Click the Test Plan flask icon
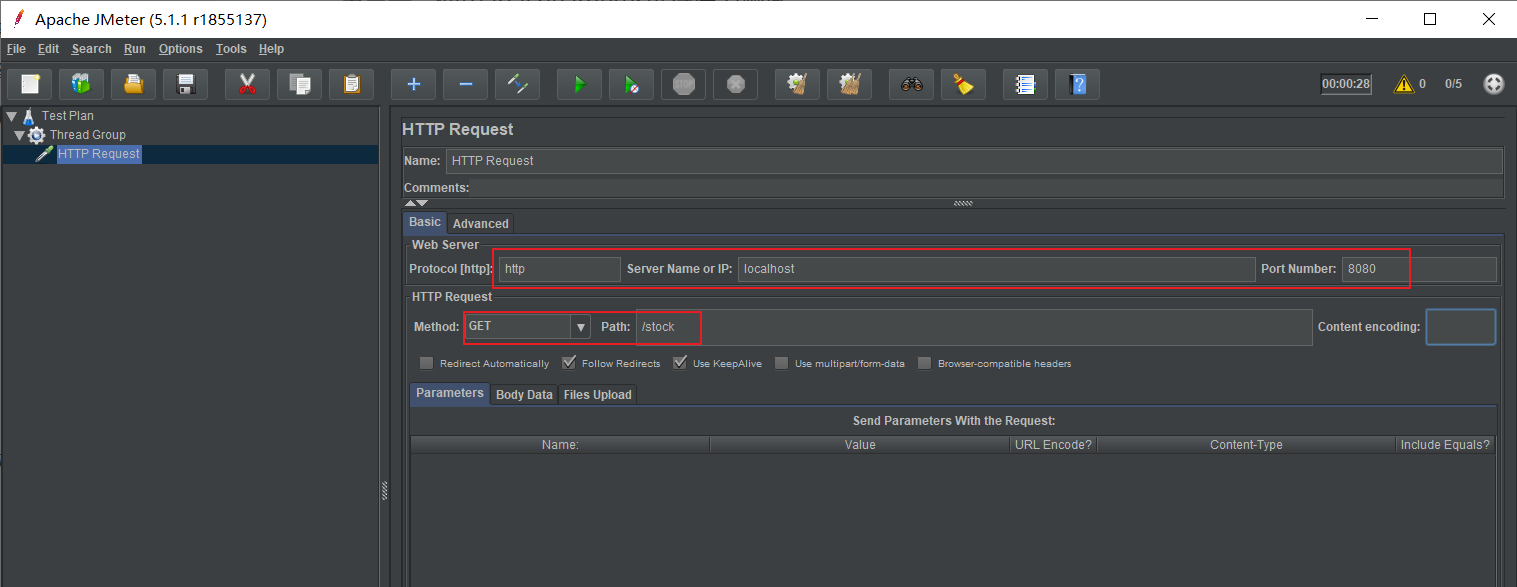The width and height of the screenshot is (1517, 587). (x=28, y=115)
